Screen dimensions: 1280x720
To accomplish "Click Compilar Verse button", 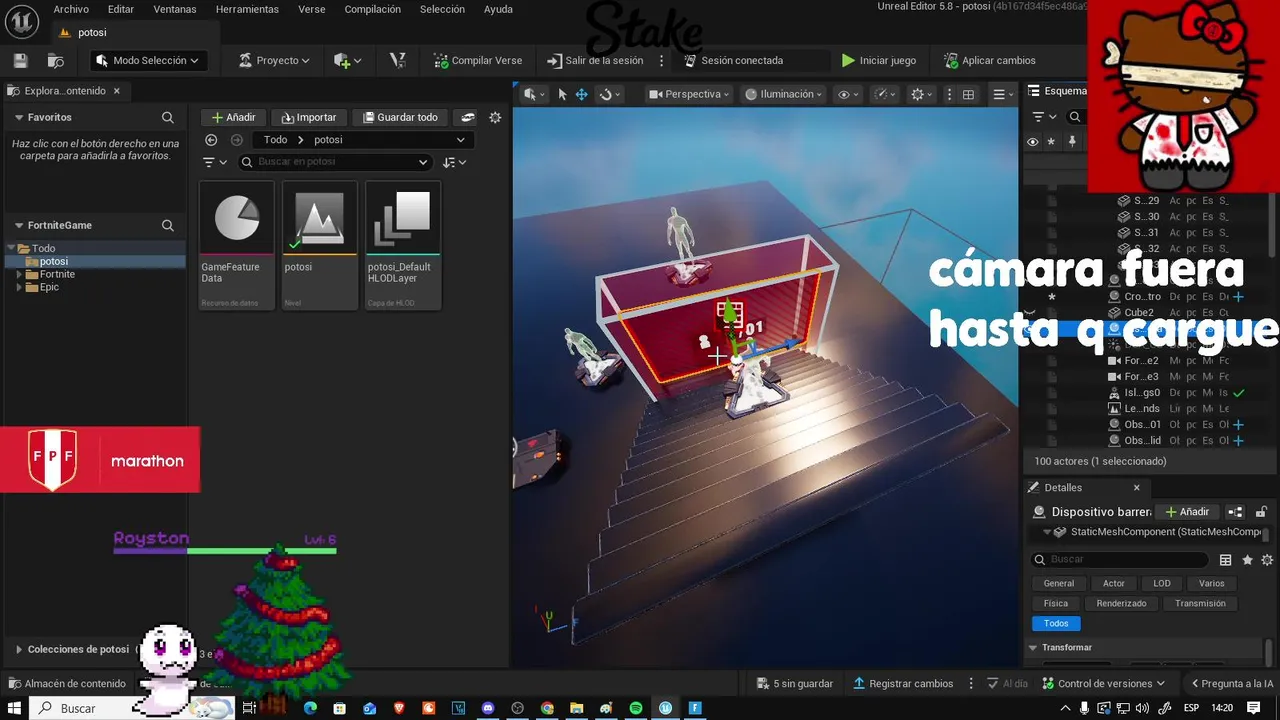I will pos(477,60).
